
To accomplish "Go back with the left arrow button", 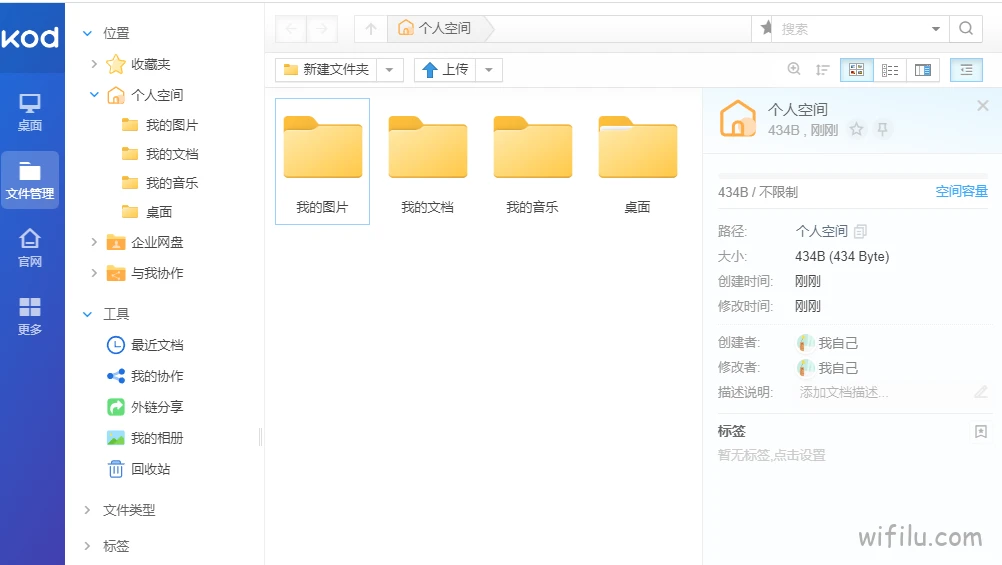I will pyautogui.click(x=291, y=29).
